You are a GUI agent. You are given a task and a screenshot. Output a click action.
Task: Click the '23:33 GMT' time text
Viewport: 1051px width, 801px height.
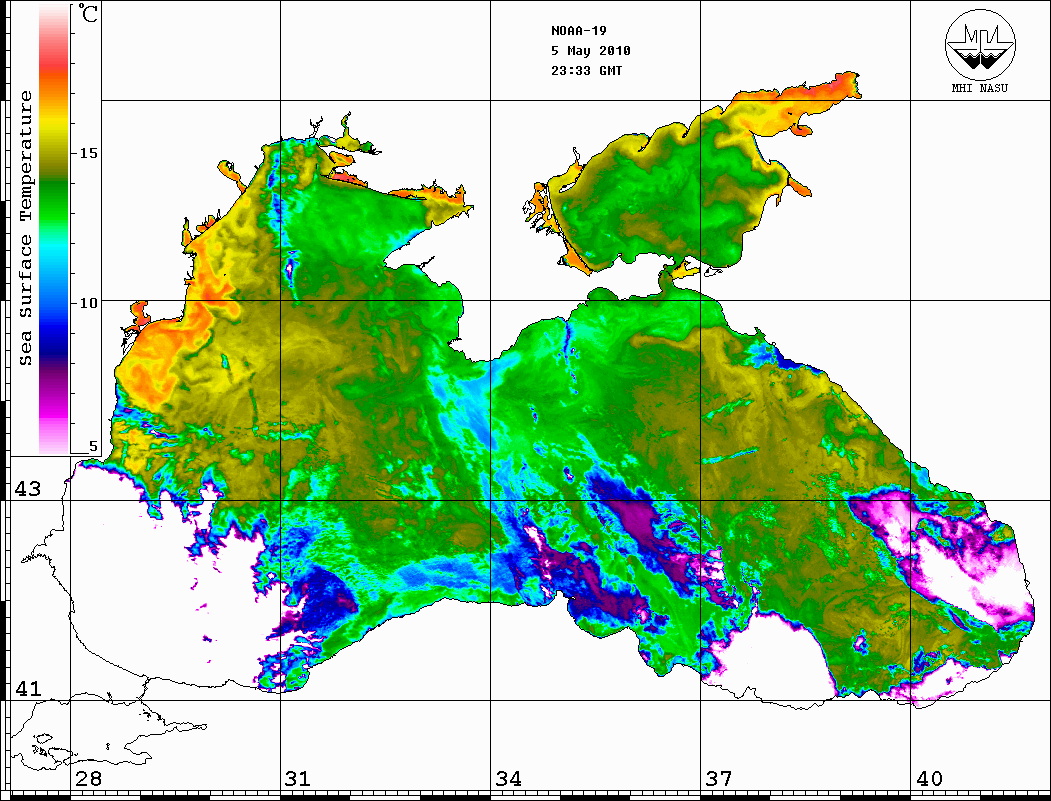click(x=586, y=70)
